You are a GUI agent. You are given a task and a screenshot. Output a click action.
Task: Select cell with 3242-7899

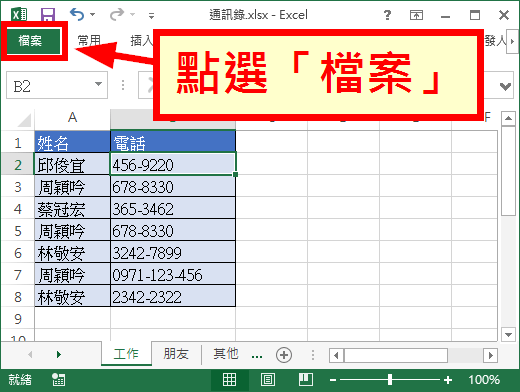173,252
